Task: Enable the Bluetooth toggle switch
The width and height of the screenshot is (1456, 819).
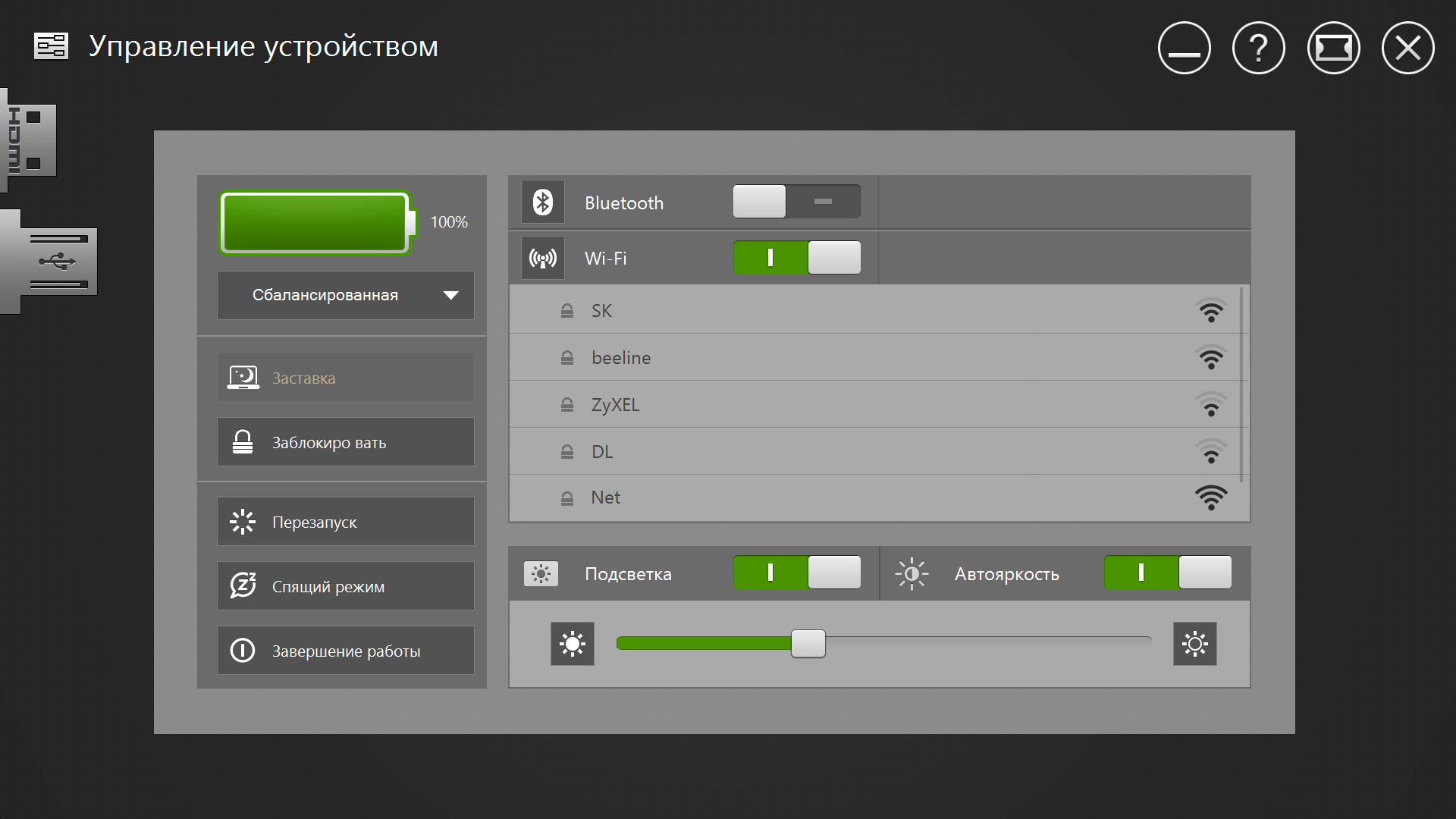Action: coord(796,202)
